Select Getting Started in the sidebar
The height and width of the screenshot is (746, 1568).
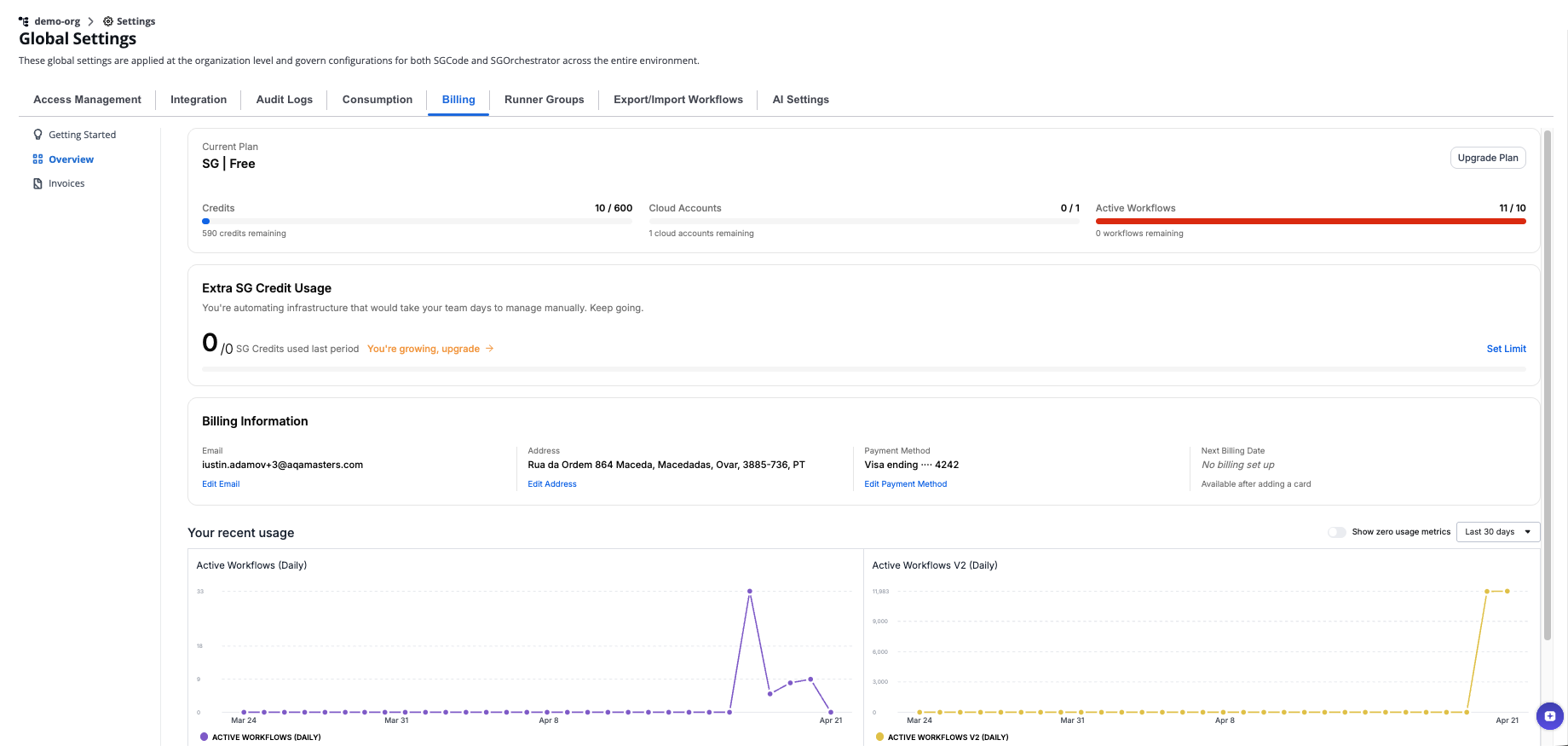pos(83,135)
